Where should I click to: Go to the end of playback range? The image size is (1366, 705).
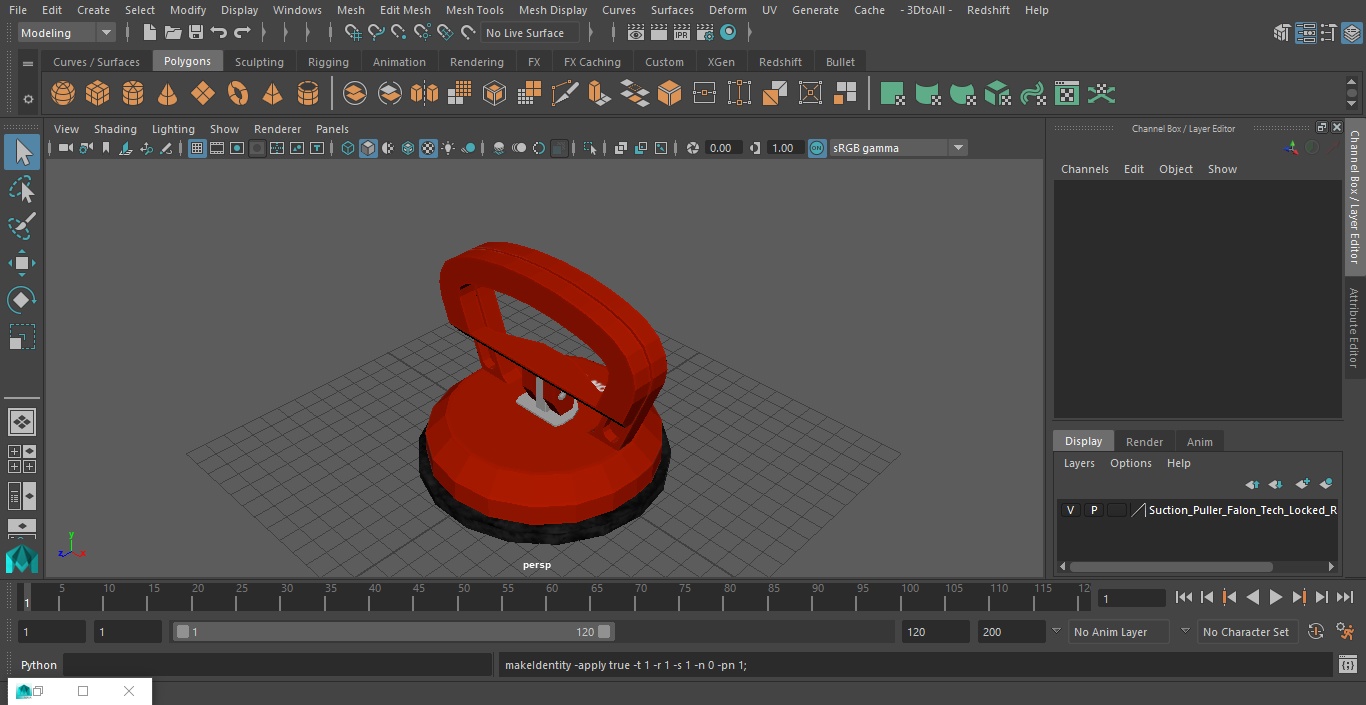[x=1345, y=597]
